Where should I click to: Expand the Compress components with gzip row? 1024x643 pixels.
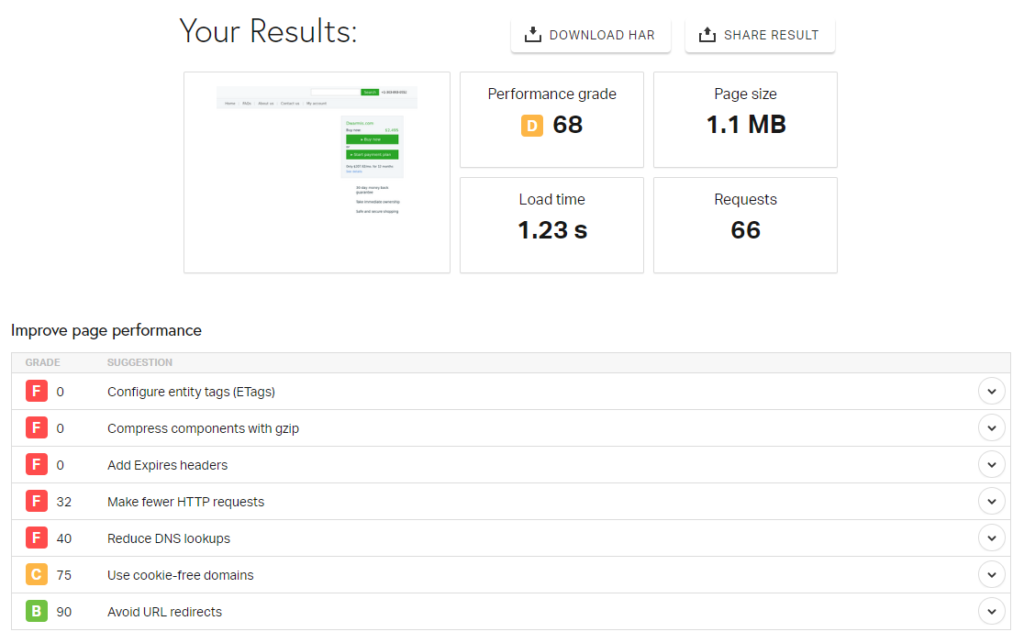coord(991,428)
